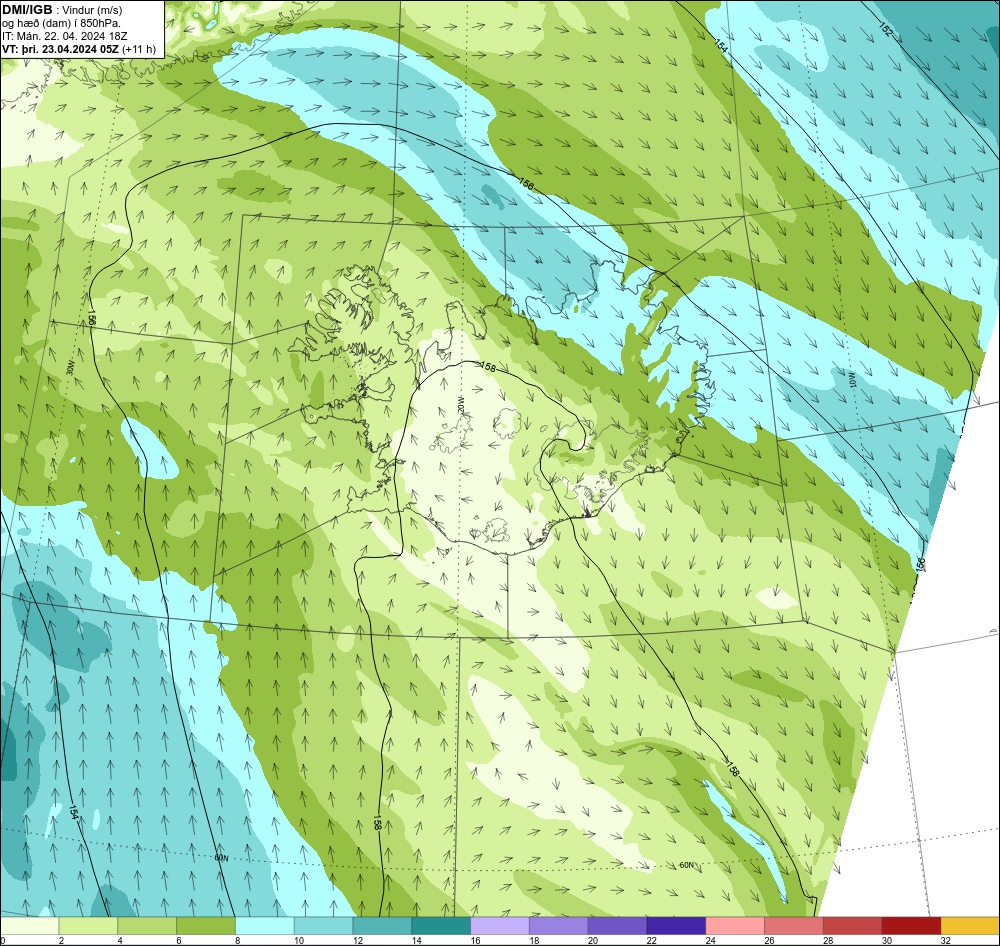1000x946 pixels.
Task: Click the valid time 'VT: þri. 23.04.2024 05Z'
Action: tap(60, 49)
